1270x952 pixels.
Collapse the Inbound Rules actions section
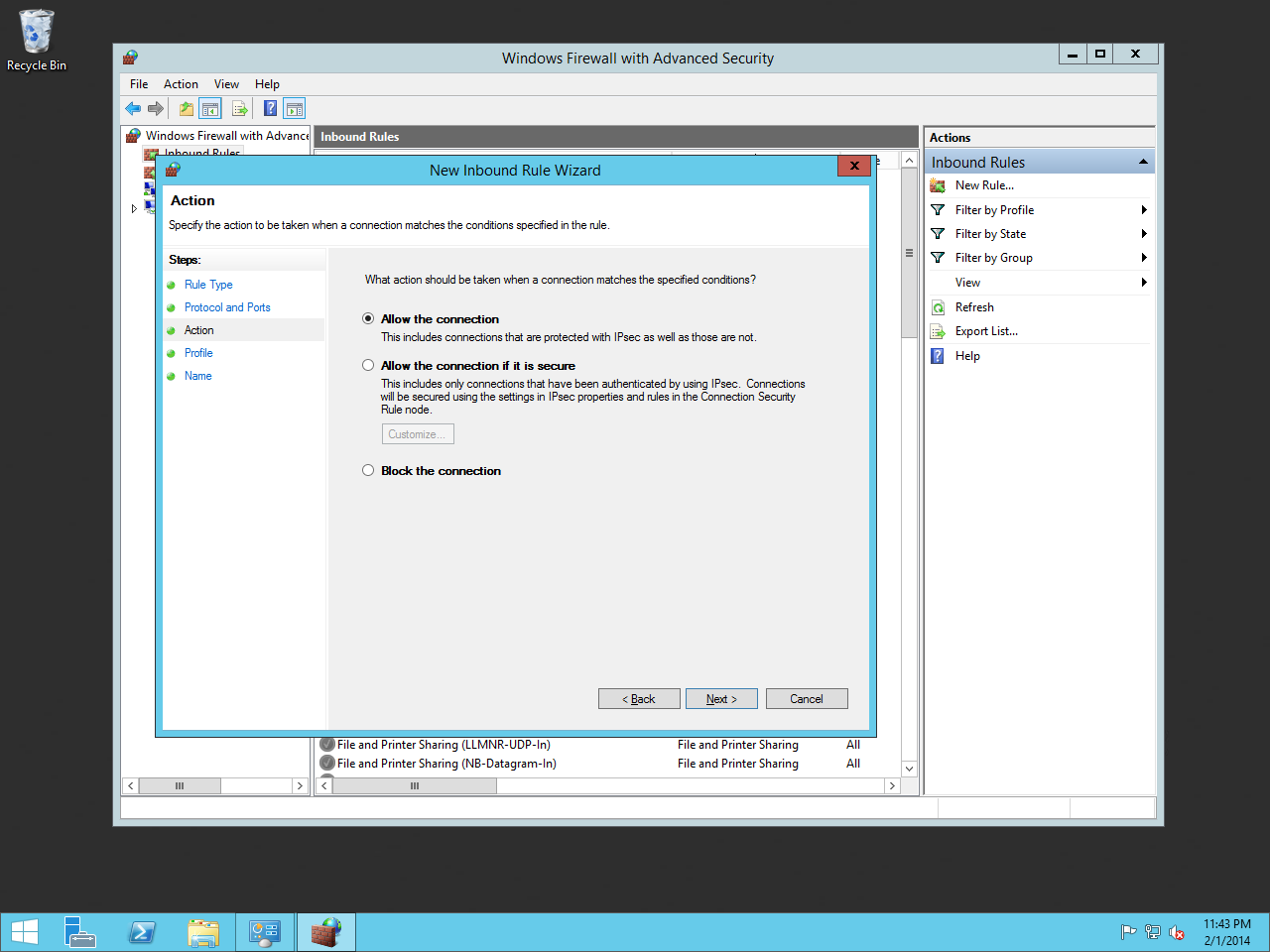pos(1143,162)
